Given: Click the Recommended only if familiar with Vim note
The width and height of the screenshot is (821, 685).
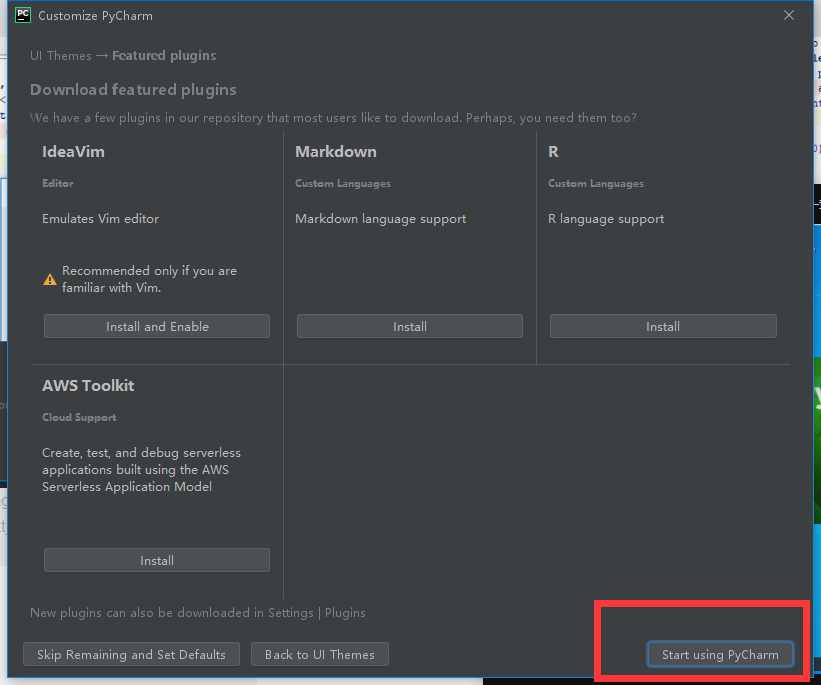Looking at the screenshot, I should coord(149,279).
